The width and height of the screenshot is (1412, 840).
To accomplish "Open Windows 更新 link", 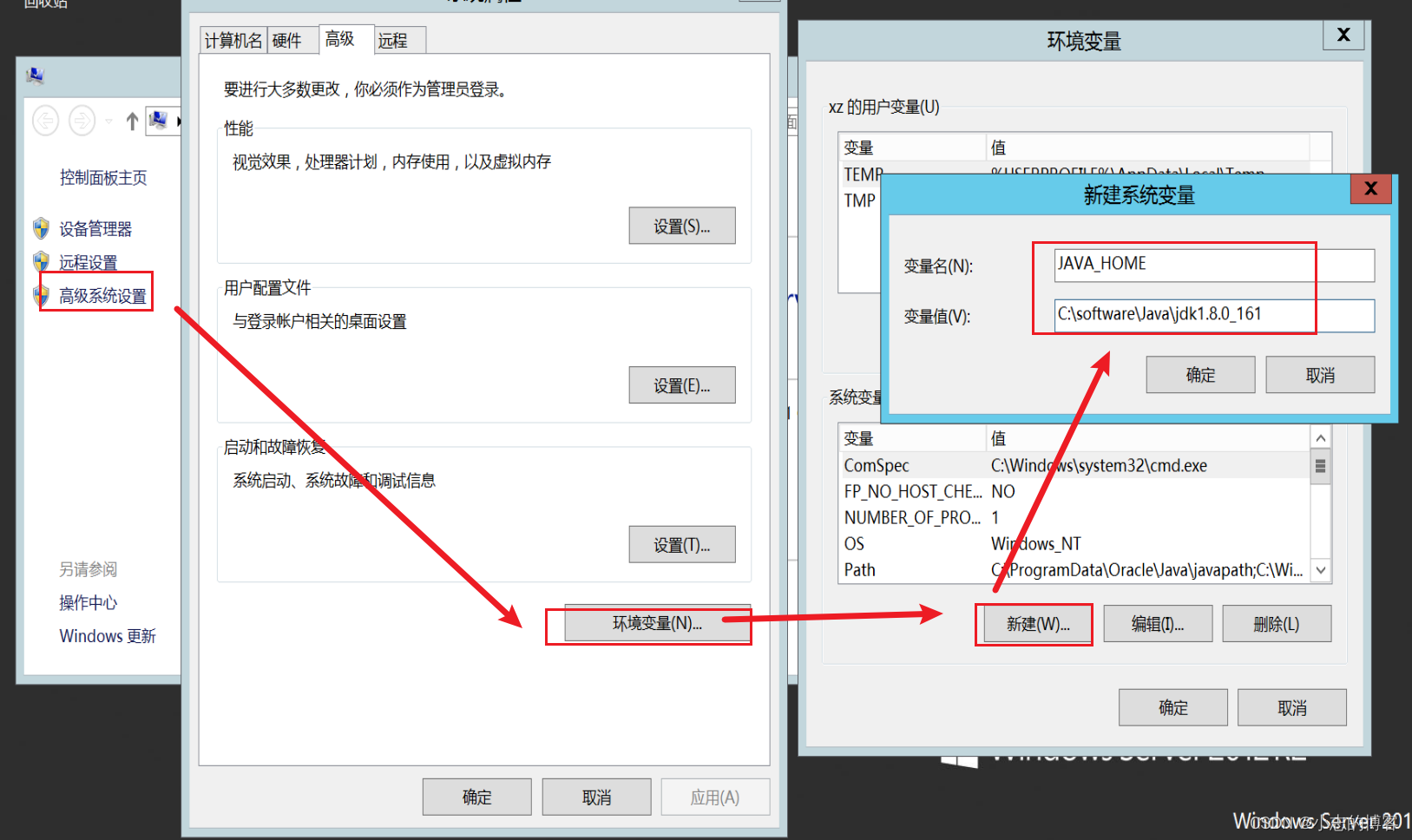I will click(108, 636).
